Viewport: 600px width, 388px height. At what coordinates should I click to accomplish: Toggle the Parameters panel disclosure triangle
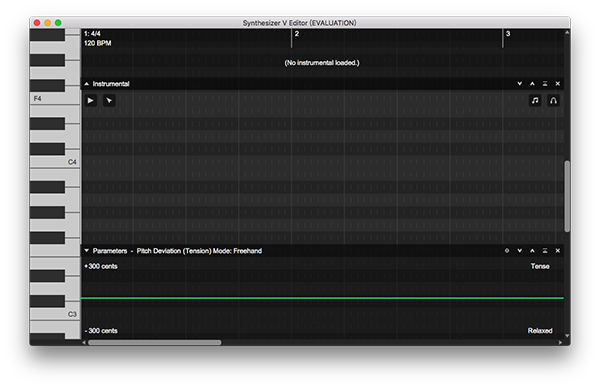coord(86,251)
